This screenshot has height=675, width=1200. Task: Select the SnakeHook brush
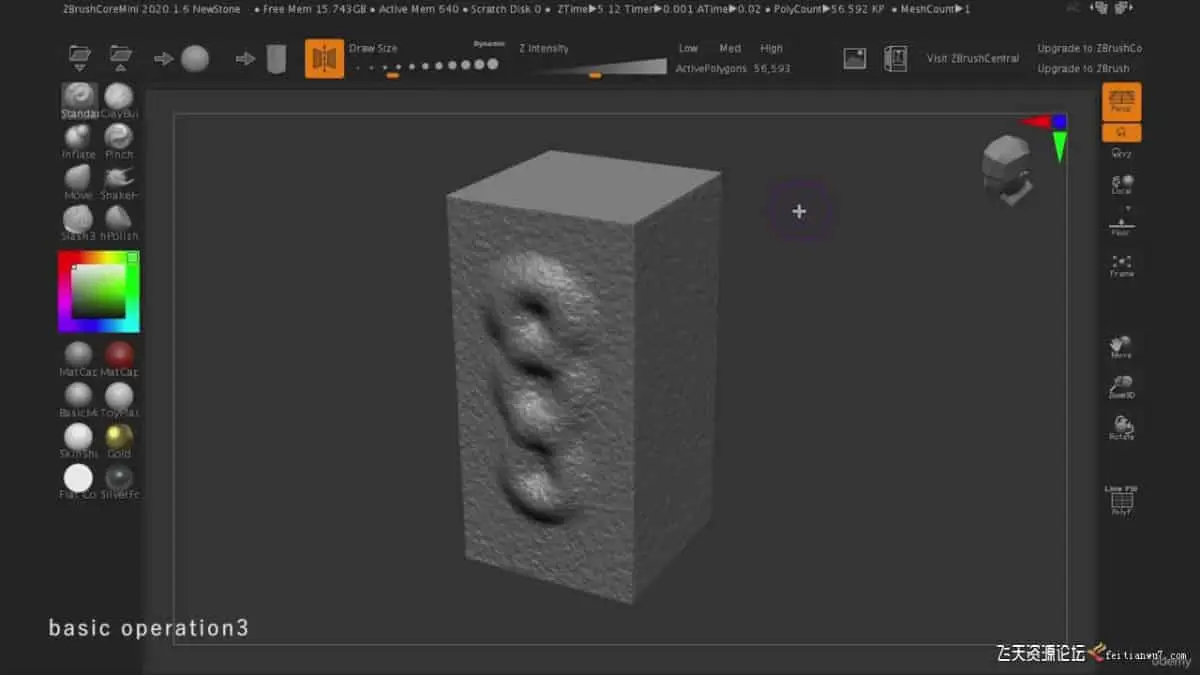click(119, 182)
